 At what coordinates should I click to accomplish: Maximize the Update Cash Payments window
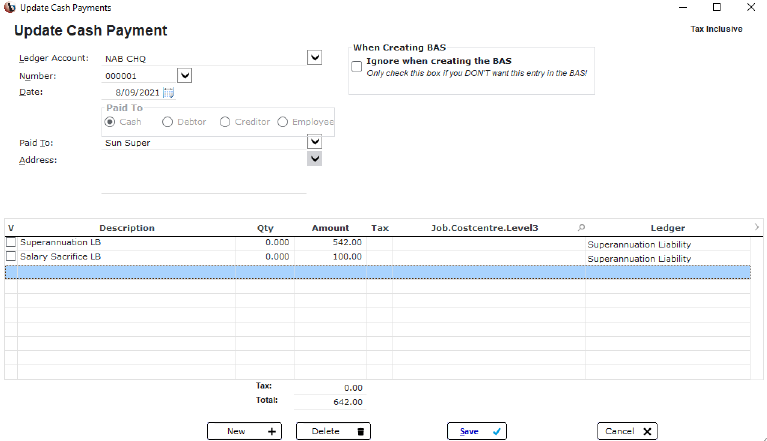(717, 7)
